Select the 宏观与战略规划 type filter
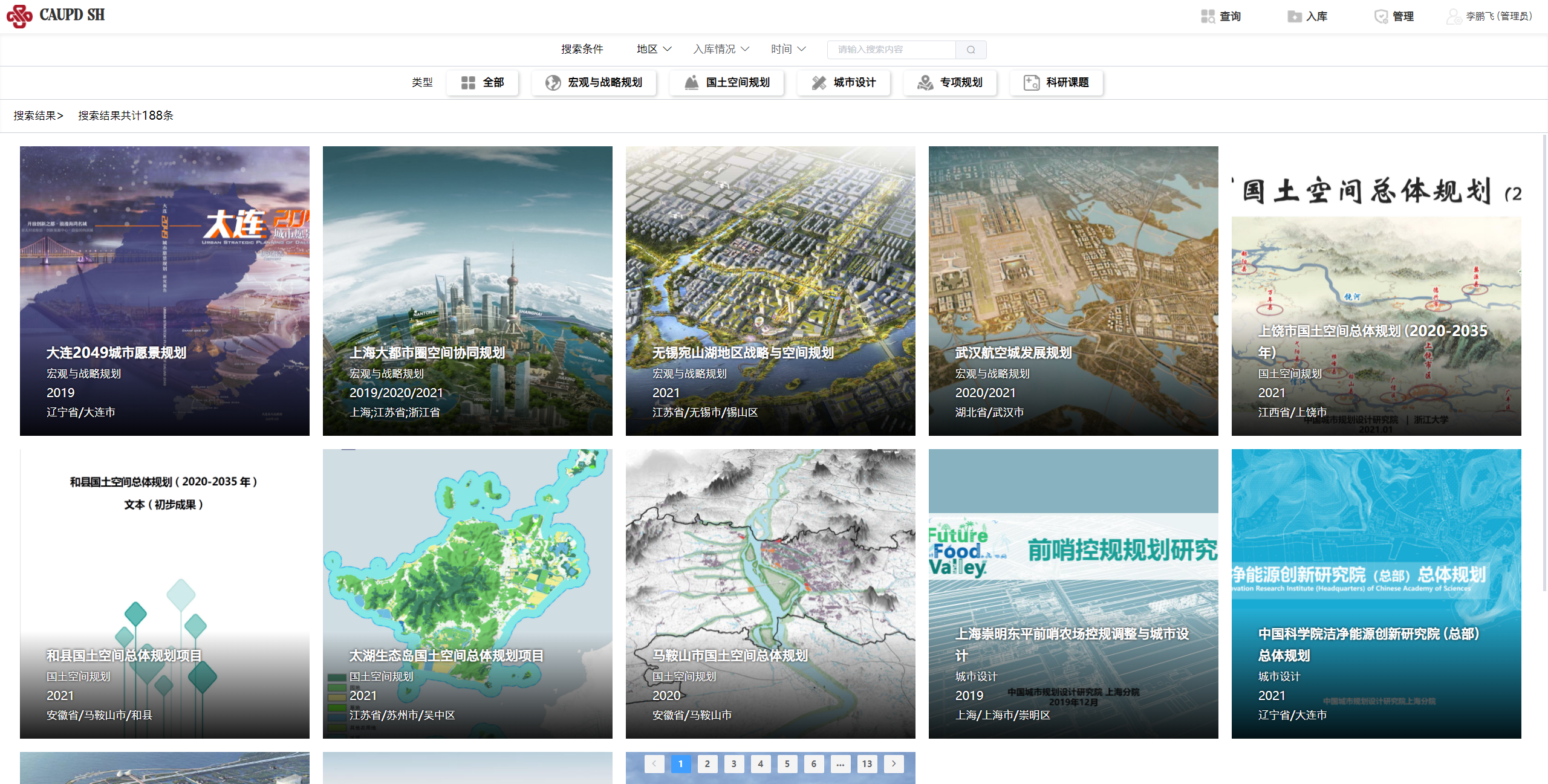This screenshot has height=784, width=1548. point(594,83)
